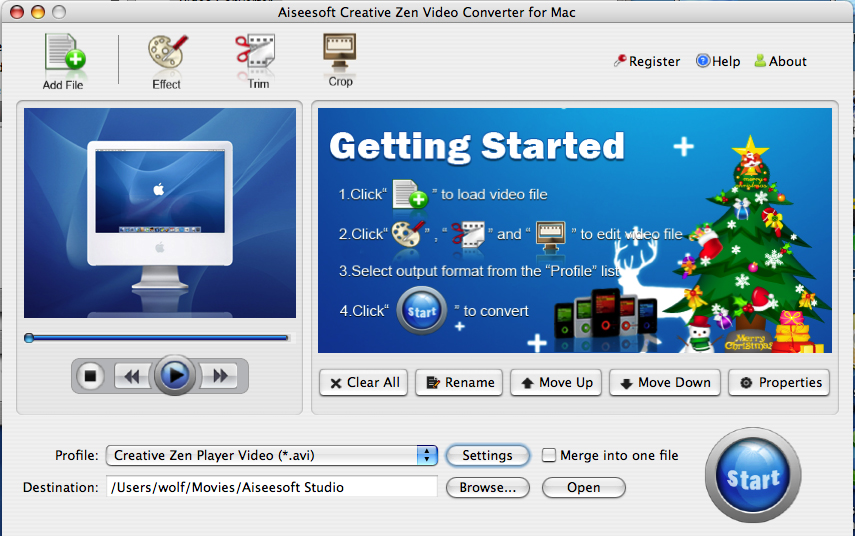Enable Merge into one file checkbox
The height and width of the screenshot is (536, 855).
coord(549,456)
